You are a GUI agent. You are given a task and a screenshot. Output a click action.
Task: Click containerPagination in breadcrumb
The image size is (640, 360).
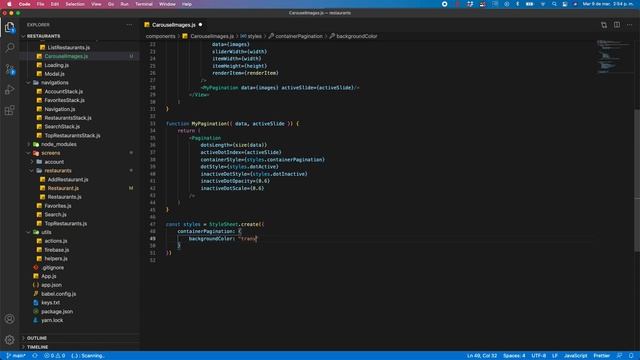[299, 36]
